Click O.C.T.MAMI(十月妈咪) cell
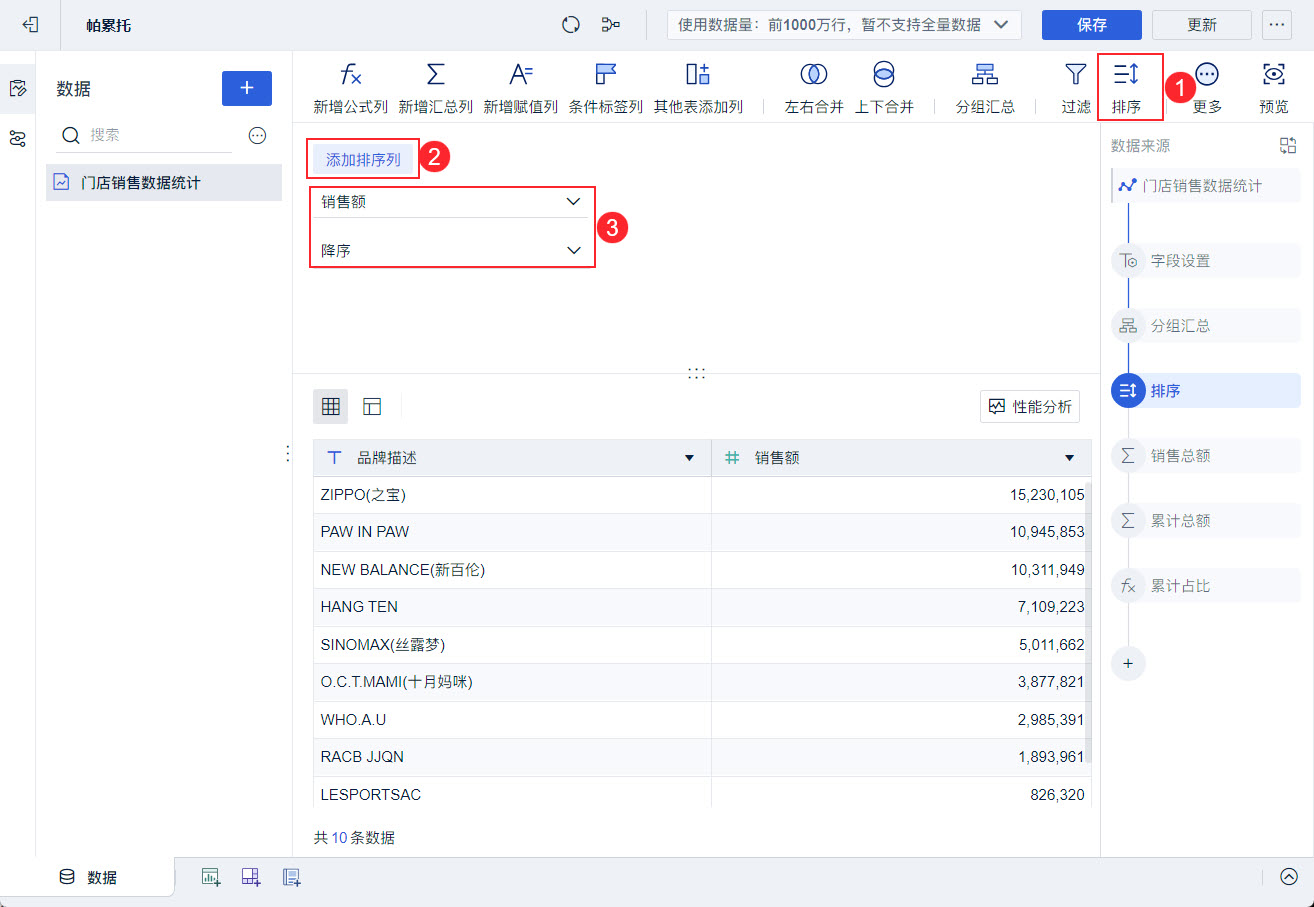Image resolution: width=1314 pixels, height=907 pixels. click(x=512, y=682)
